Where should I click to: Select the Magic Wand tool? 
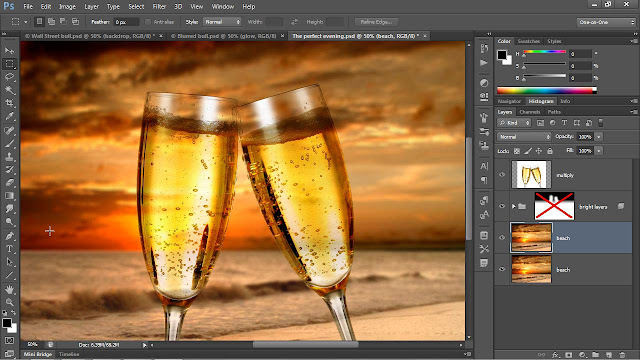coord(9,90)
